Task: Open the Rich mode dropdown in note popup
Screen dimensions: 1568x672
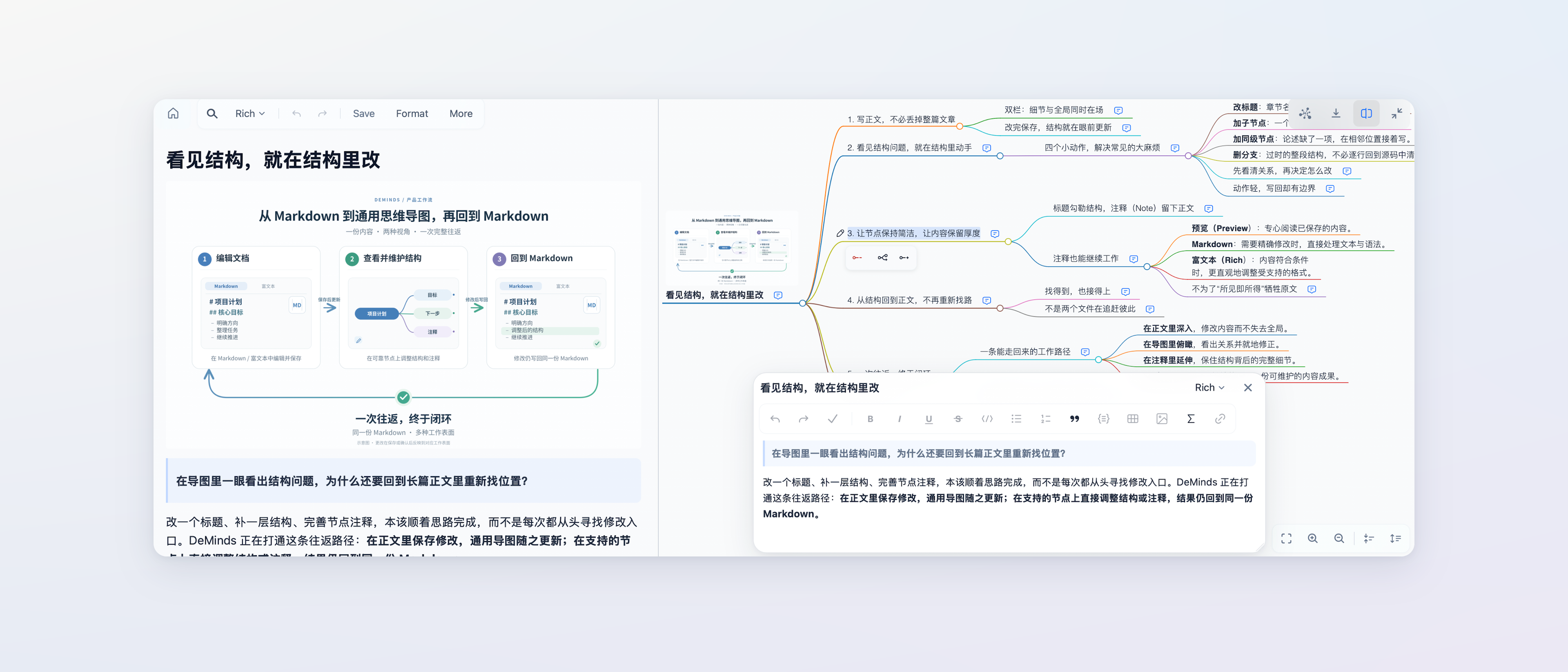Action: tap(1209, 388)
